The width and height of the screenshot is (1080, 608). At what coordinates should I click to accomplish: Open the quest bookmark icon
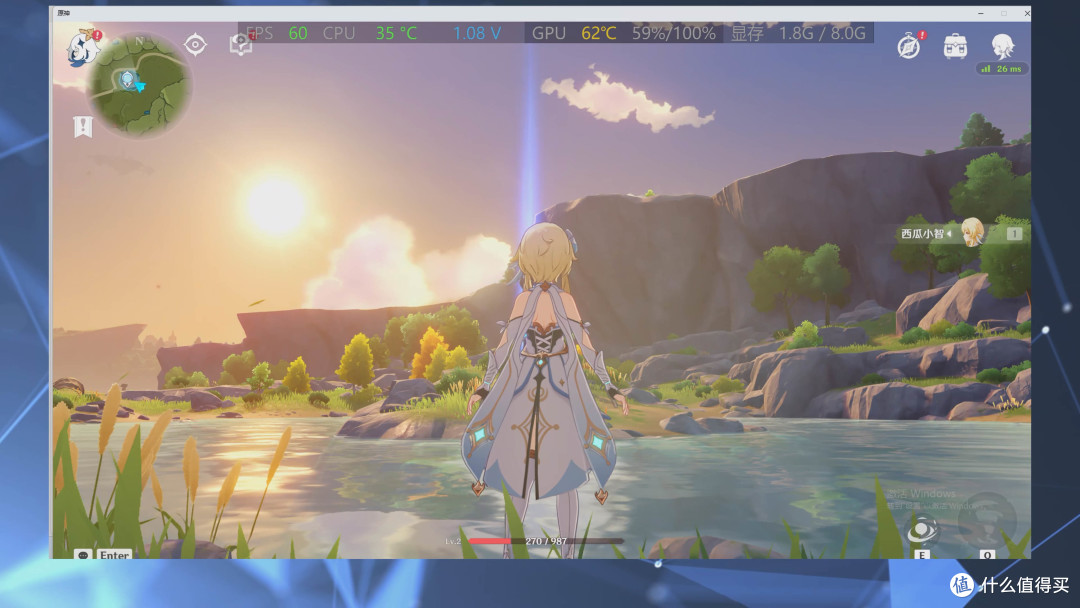[x=82, y=127]
